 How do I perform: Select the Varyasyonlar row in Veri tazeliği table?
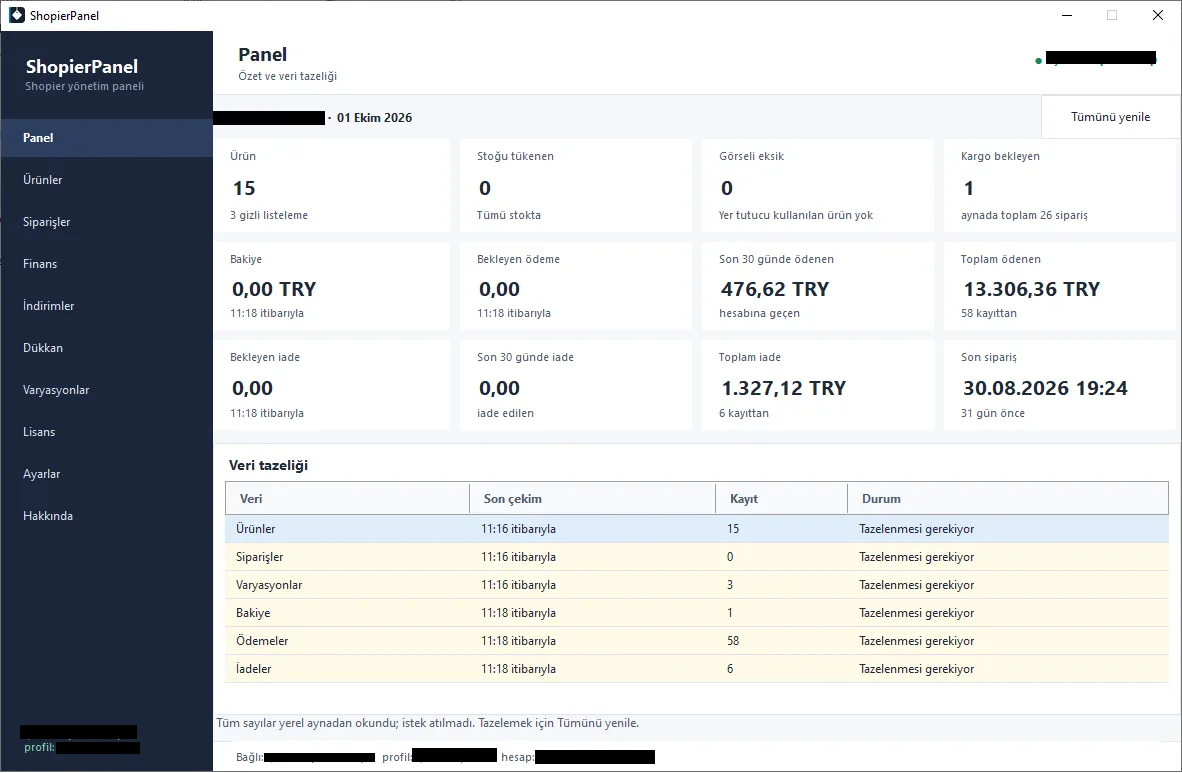697,585
